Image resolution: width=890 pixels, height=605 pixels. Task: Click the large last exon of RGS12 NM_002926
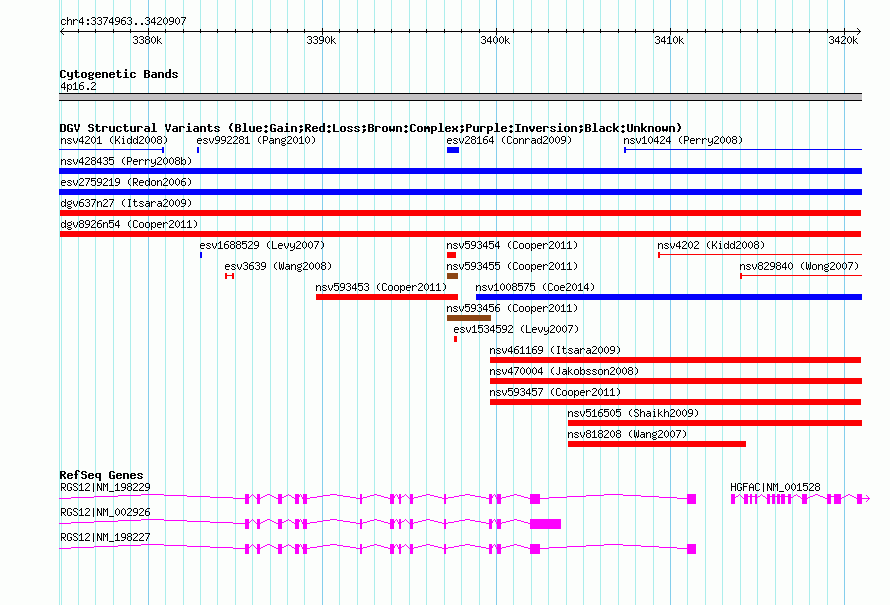click(x=545, y=524)
